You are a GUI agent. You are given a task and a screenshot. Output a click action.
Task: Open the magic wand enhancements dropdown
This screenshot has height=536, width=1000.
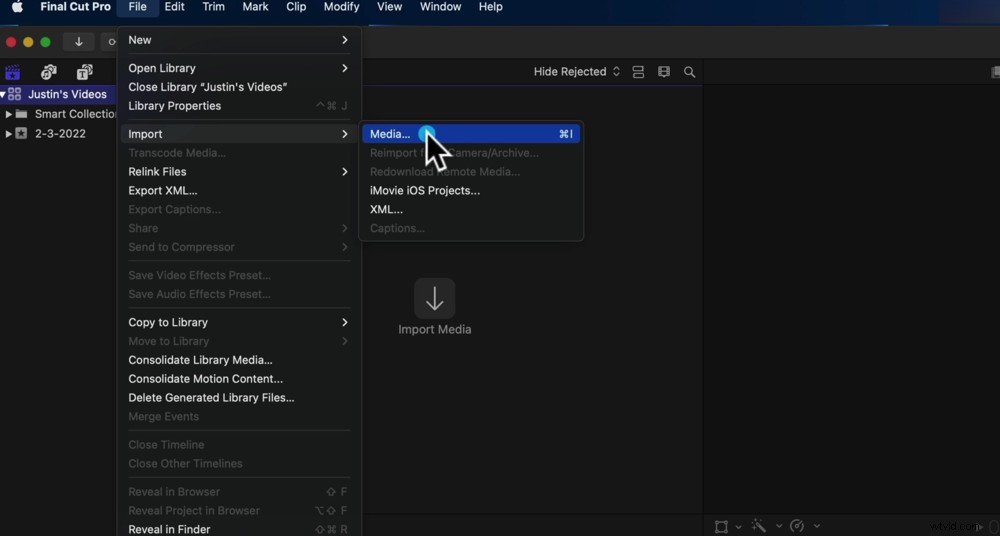(779, 526)
